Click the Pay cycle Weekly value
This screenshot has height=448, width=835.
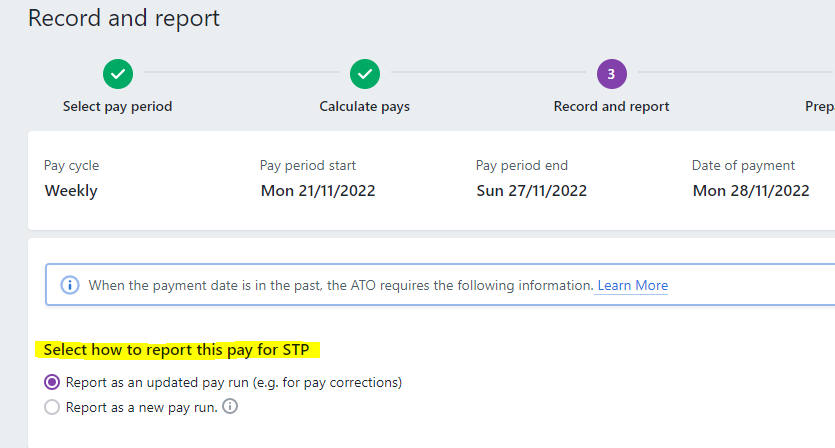71,190
